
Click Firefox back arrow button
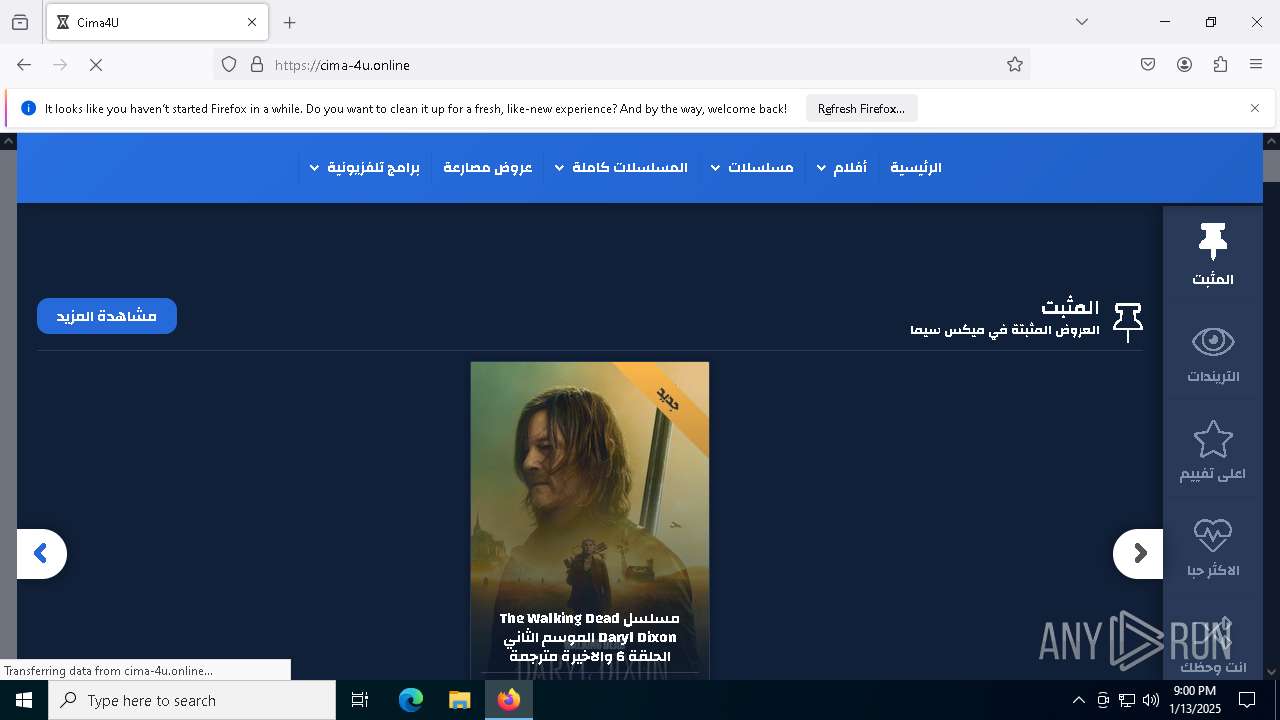[x=24, y=65]
